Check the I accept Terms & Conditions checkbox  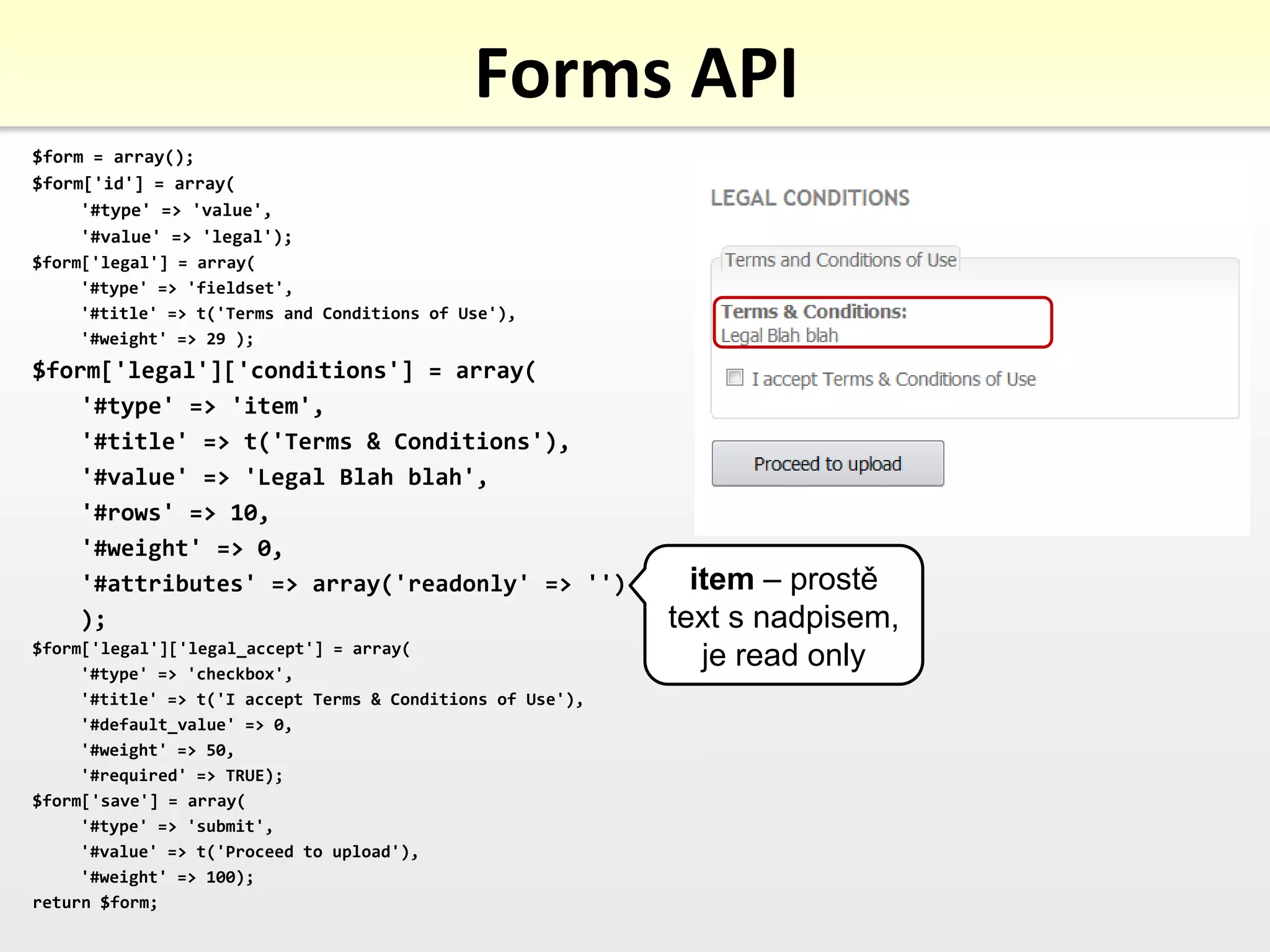[735, 377]
